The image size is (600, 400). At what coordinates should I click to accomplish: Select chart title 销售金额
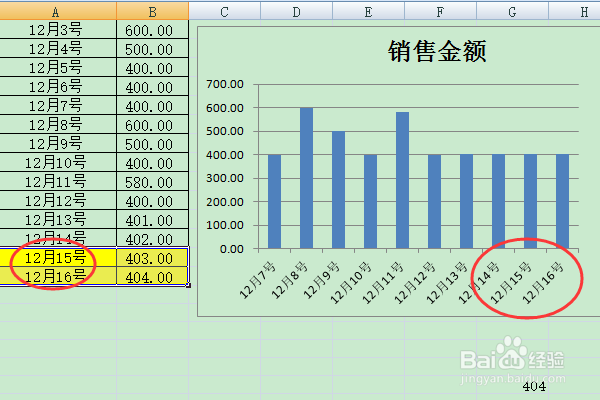tap(437, 51)
